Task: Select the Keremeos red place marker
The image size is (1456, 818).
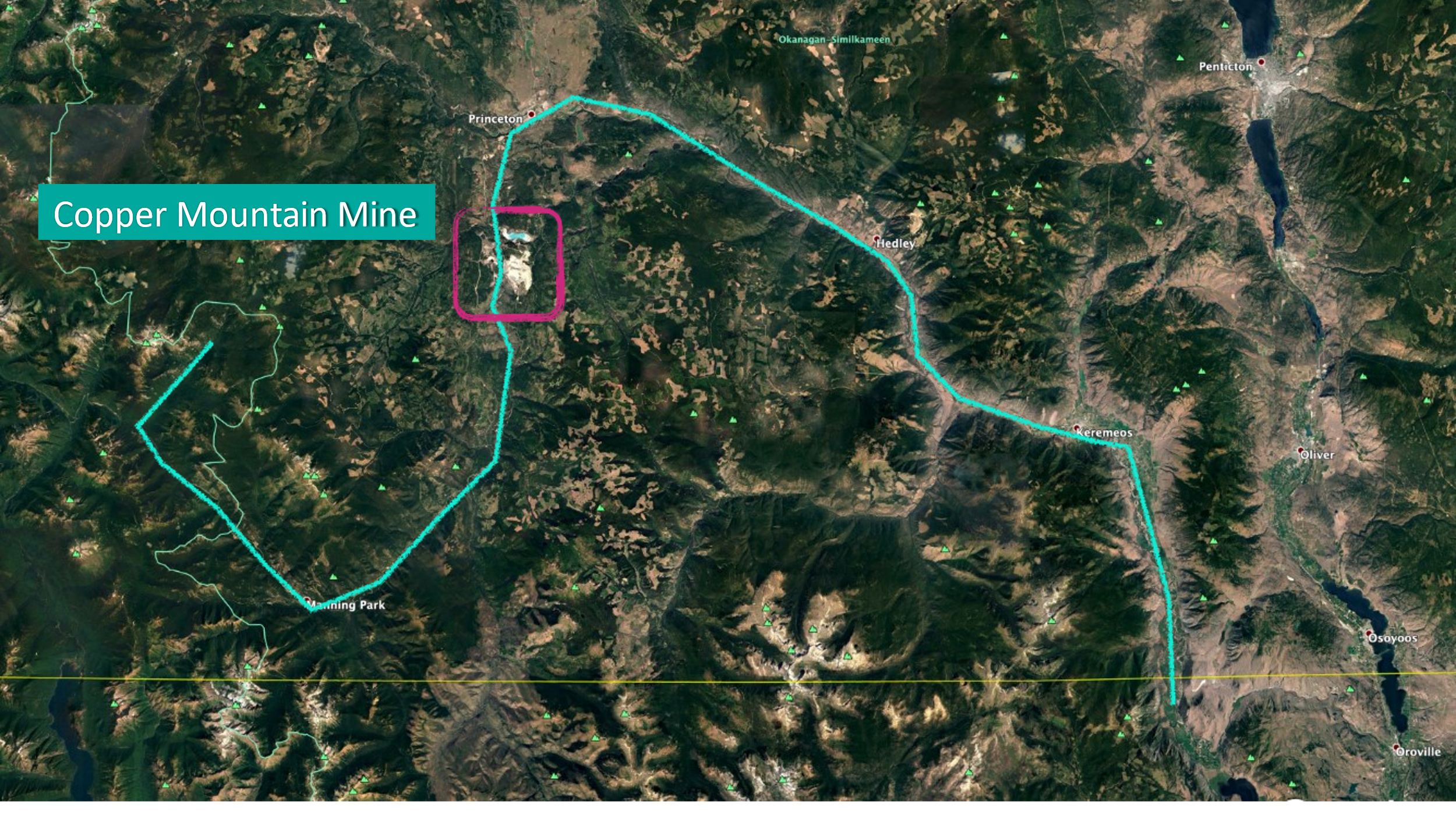Action: click(1077, 428)
